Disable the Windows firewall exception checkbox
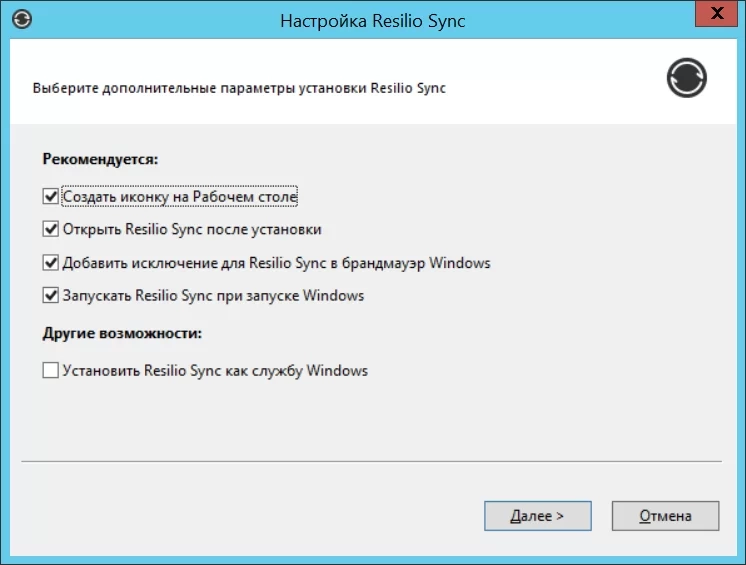 tap(51, 263)
